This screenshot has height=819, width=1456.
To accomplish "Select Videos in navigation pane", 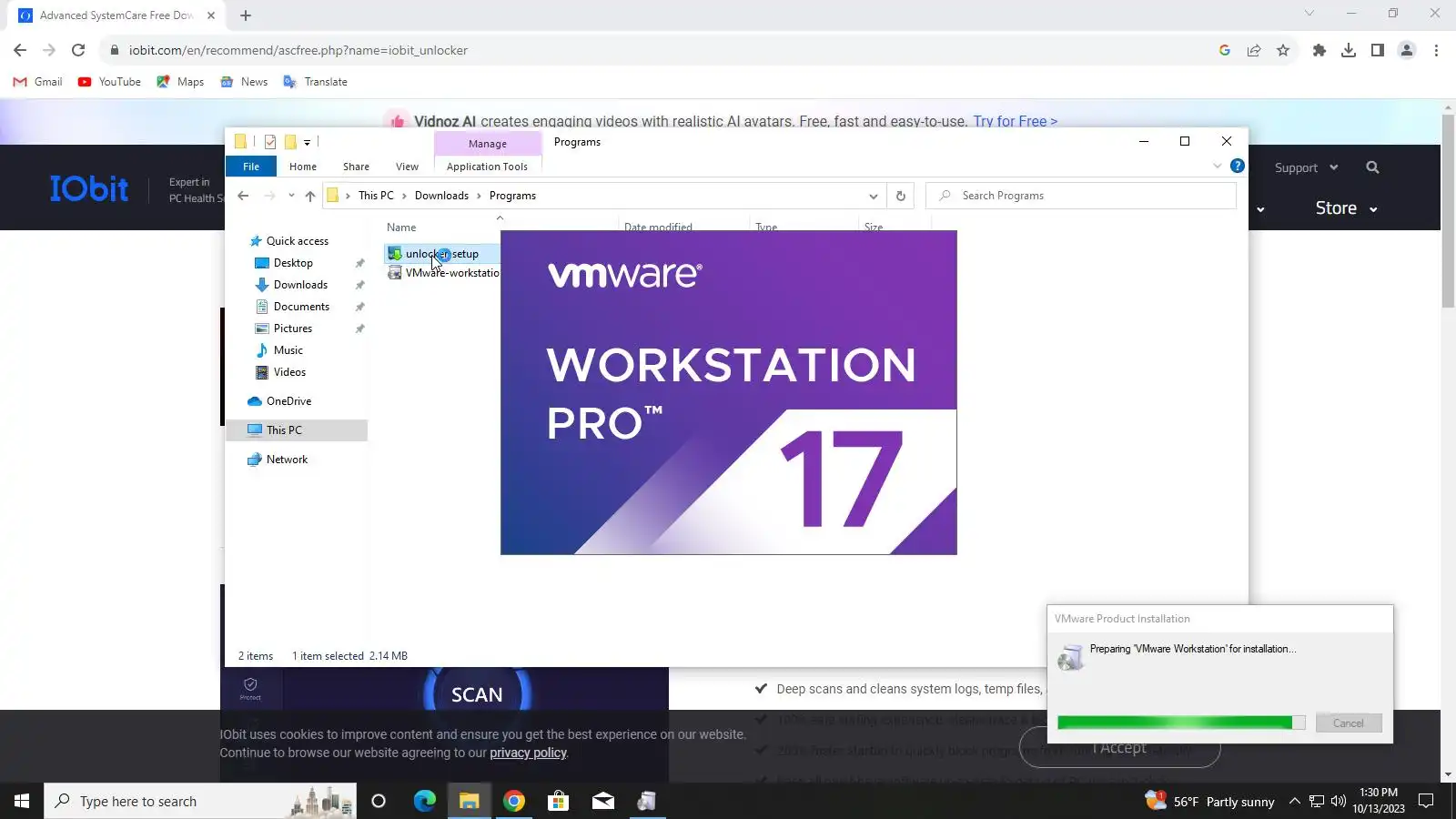I will pyautogui.click(x=289, y=372).
